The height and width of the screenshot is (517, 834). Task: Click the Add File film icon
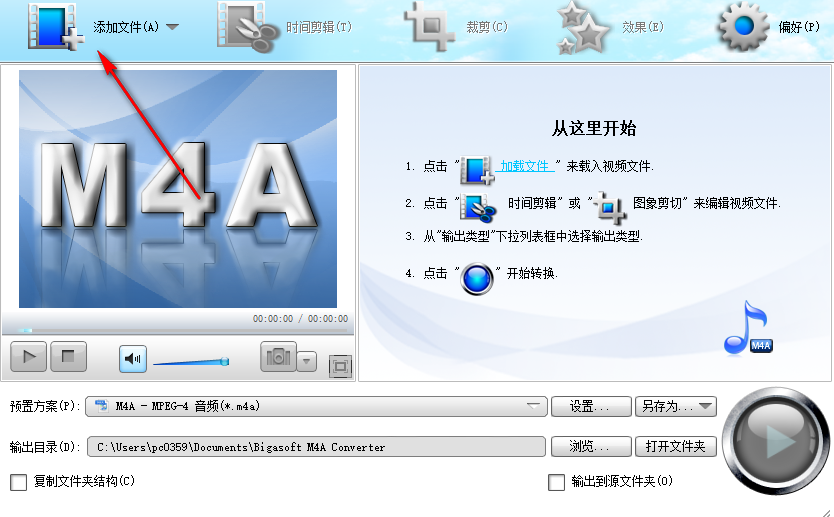point(55,27)
